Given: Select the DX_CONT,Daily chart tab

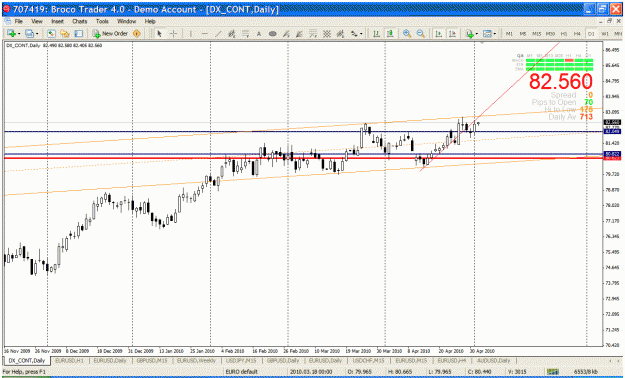Looking at the screenshot, I should coord(27,360).
